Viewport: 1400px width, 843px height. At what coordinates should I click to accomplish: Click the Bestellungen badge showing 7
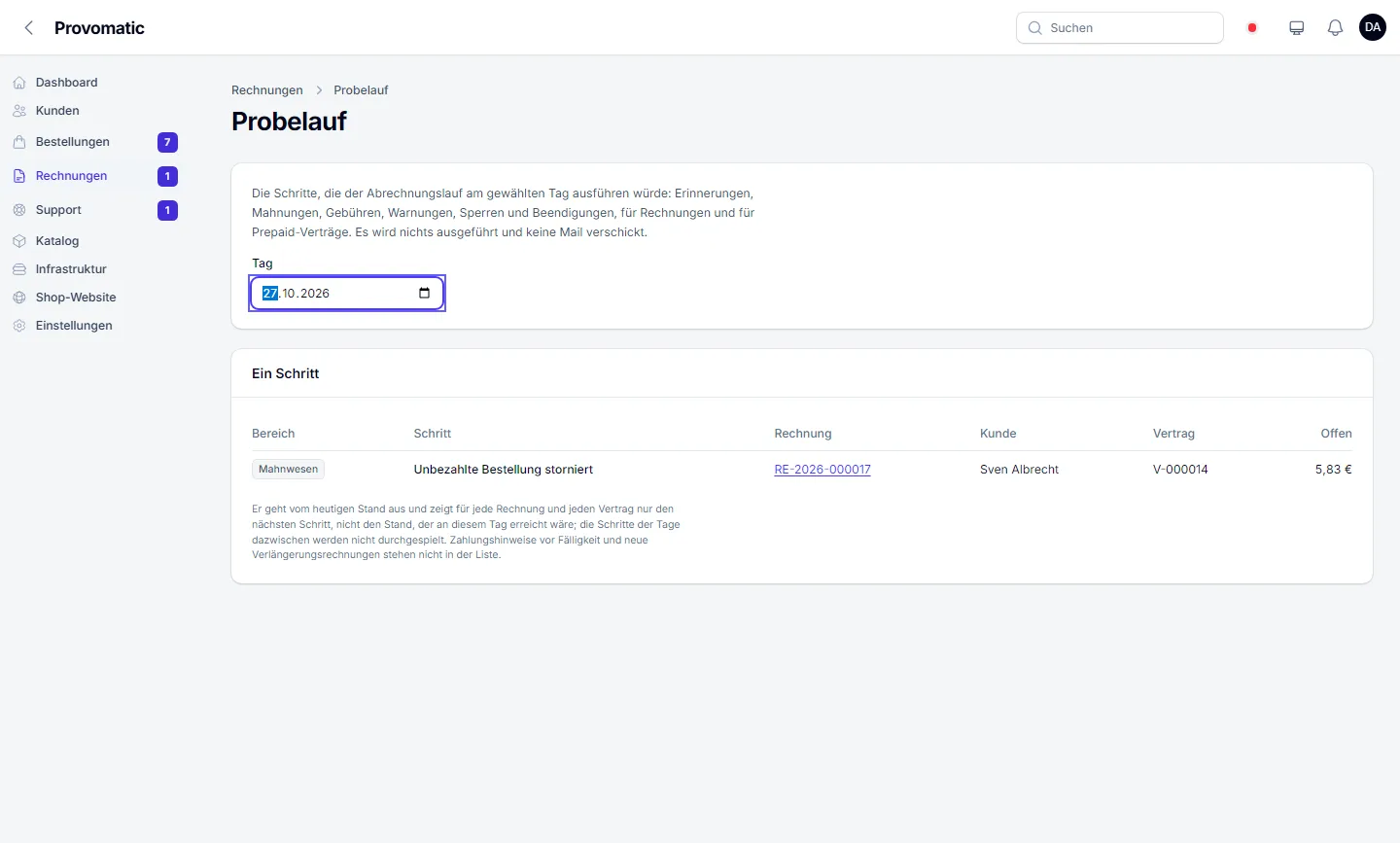click(167, 143)
